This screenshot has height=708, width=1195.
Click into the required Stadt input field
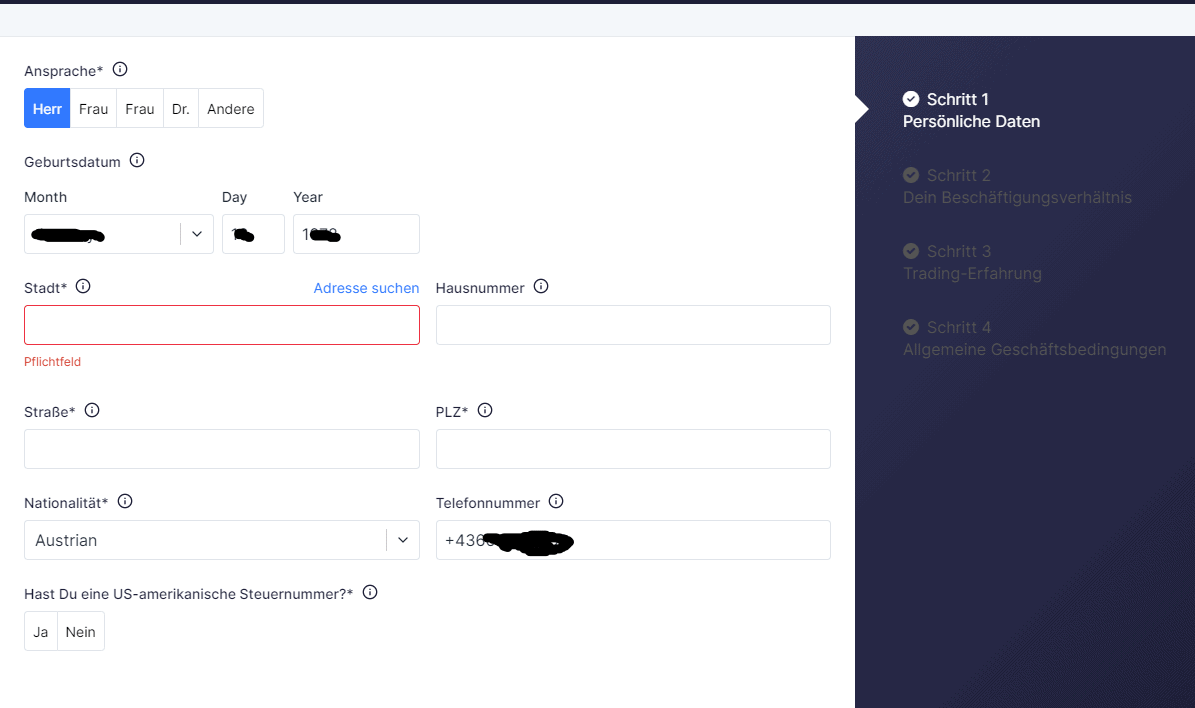[221, 325]
